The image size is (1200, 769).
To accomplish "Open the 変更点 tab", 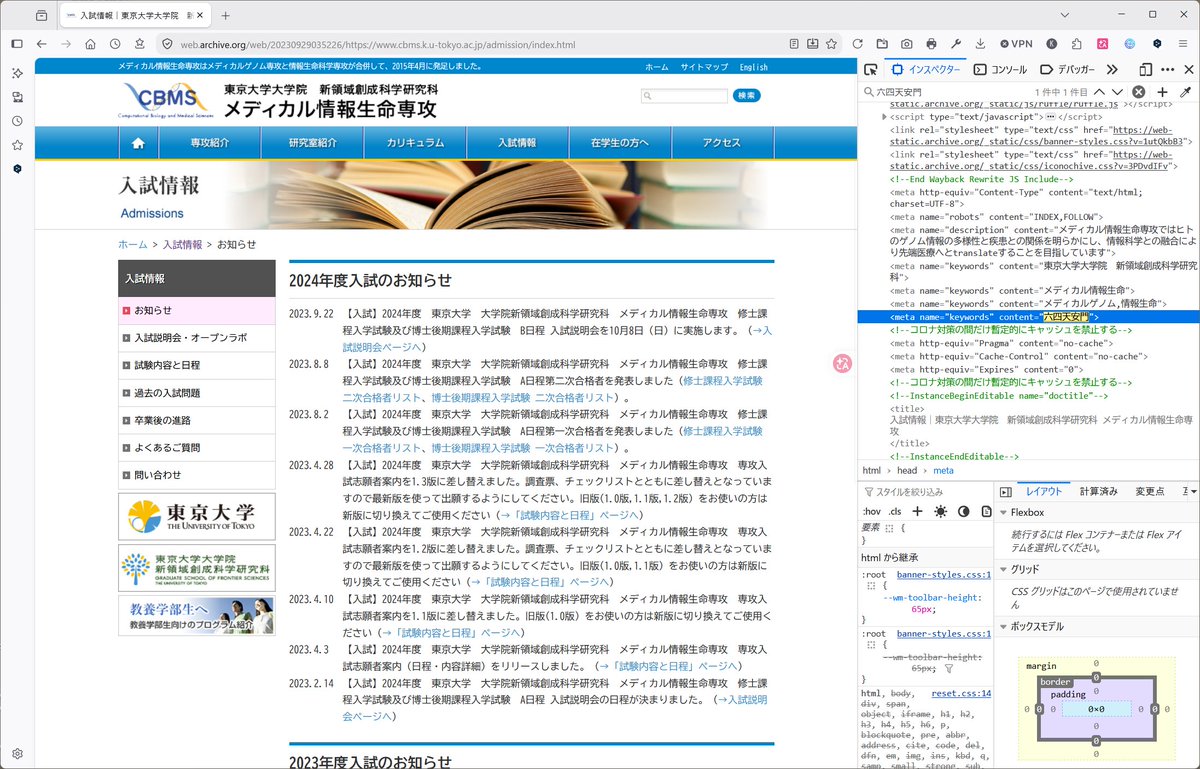I will coord(1150,492).
